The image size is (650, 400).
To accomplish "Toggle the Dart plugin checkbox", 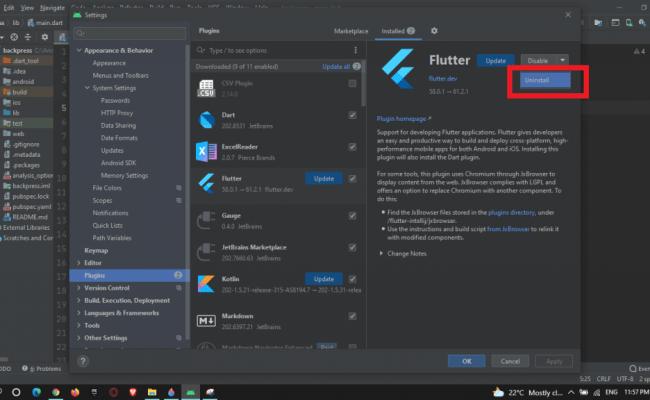I will [352, 115].
